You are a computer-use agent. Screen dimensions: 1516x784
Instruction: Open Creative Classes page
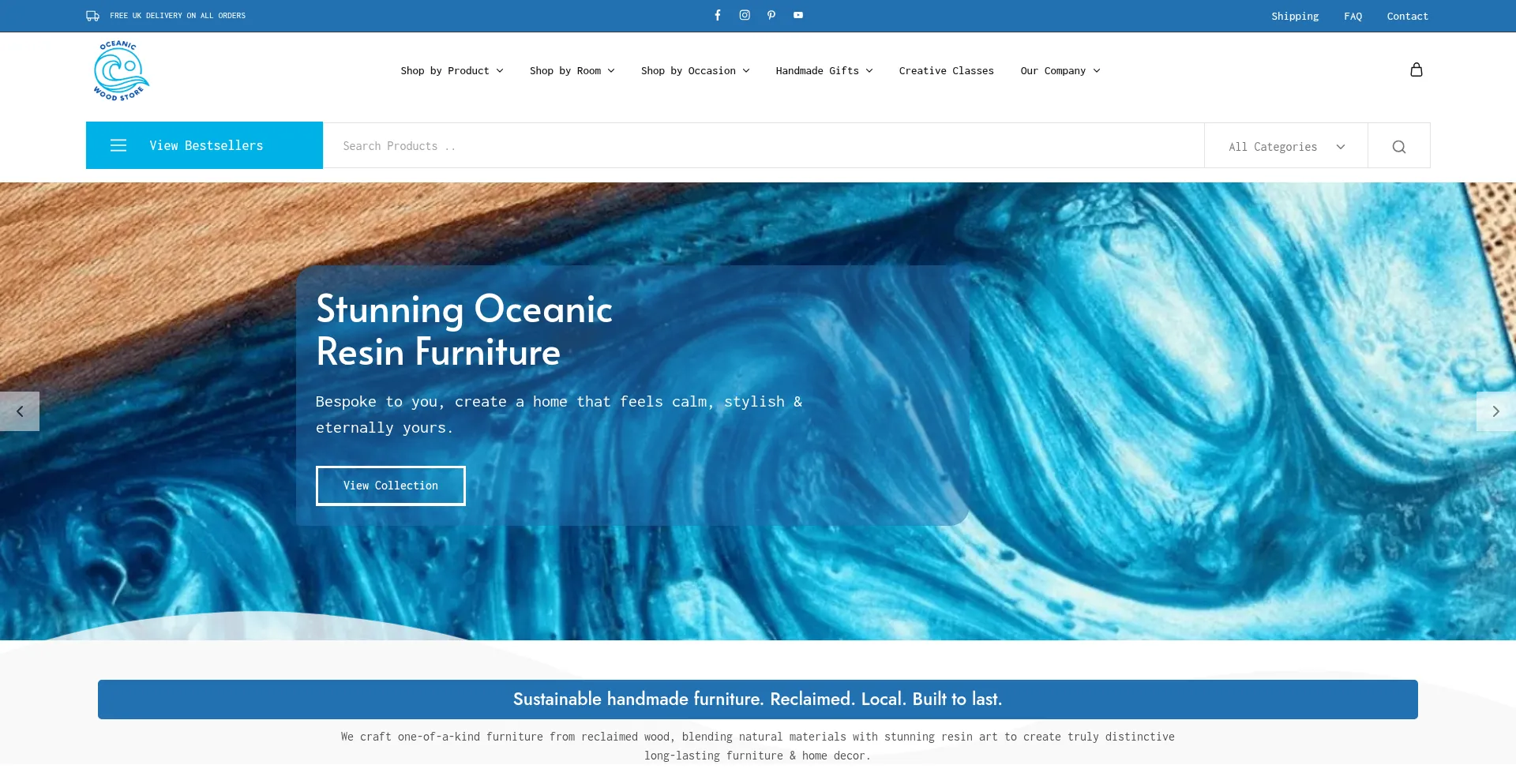pyautogui.click(x=946, y=71)
